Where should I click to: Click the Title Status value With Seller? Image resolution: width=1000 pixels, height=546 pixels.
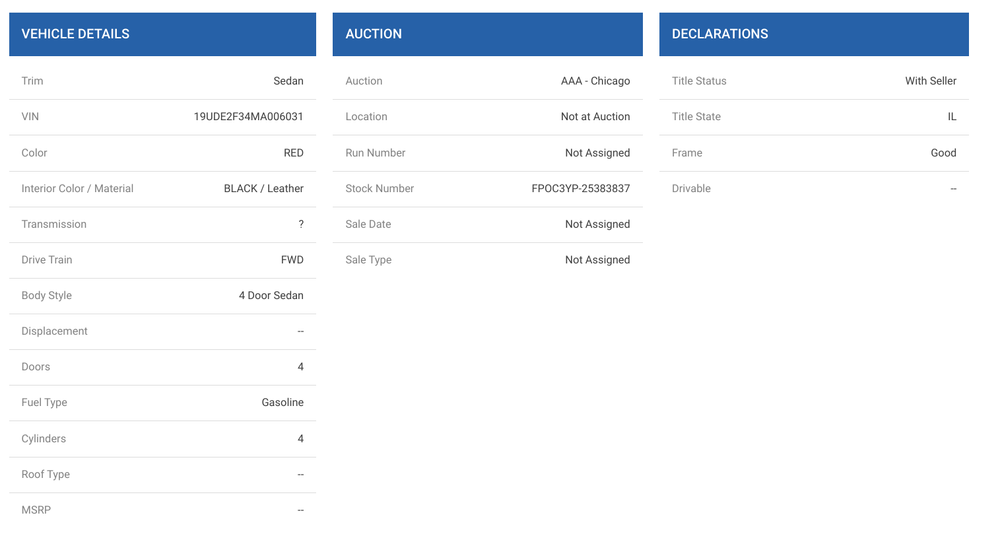(x=930, y=81)
